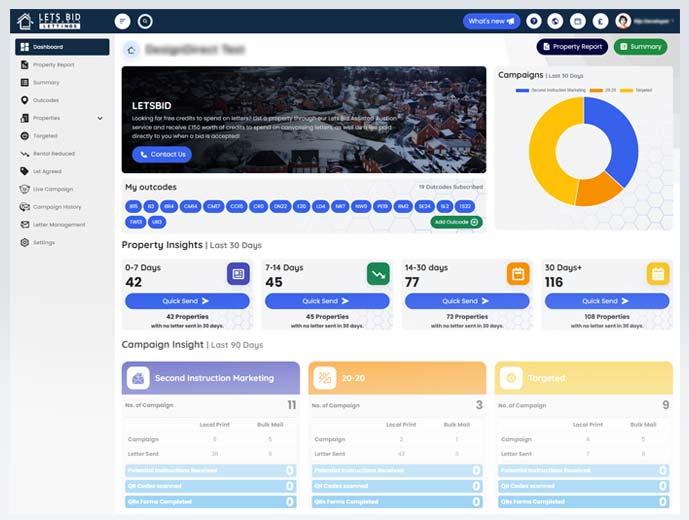Go to Letter Management in sidebar
The width and height of the screenshot is (689, 520).
click(53, 225)
